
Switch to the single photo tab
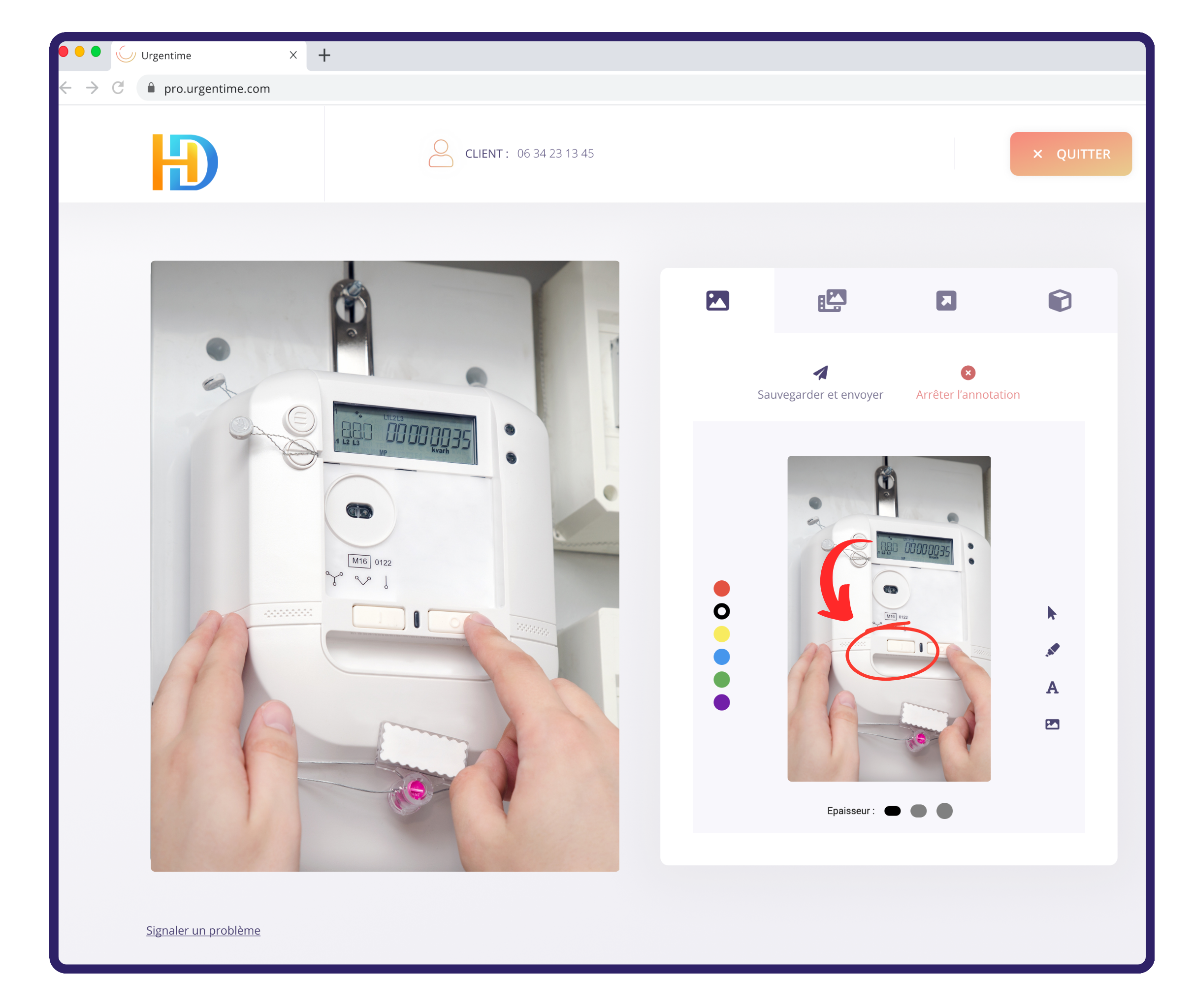[x=717, y=301]
